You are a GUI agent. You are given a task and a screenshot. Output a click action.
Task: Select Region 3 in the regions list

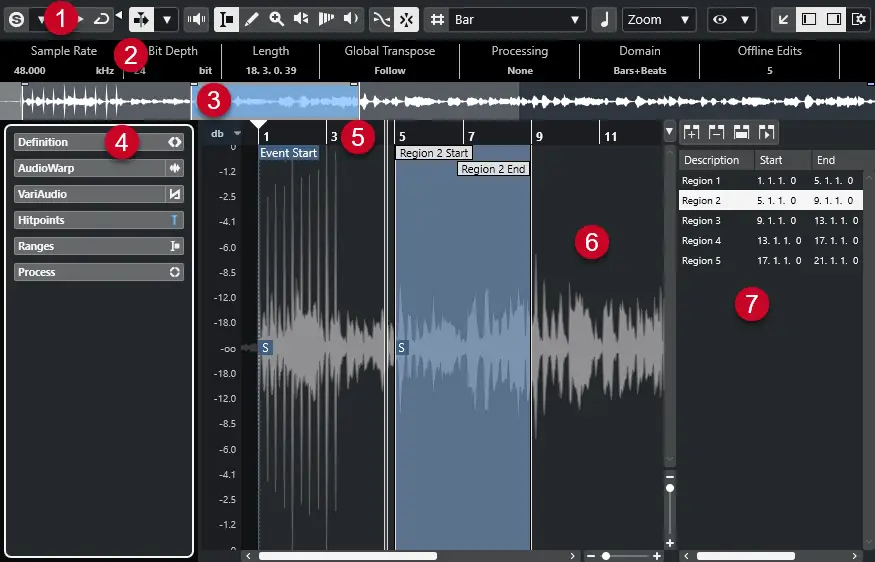pyautogui.click(x=771, y=220)
